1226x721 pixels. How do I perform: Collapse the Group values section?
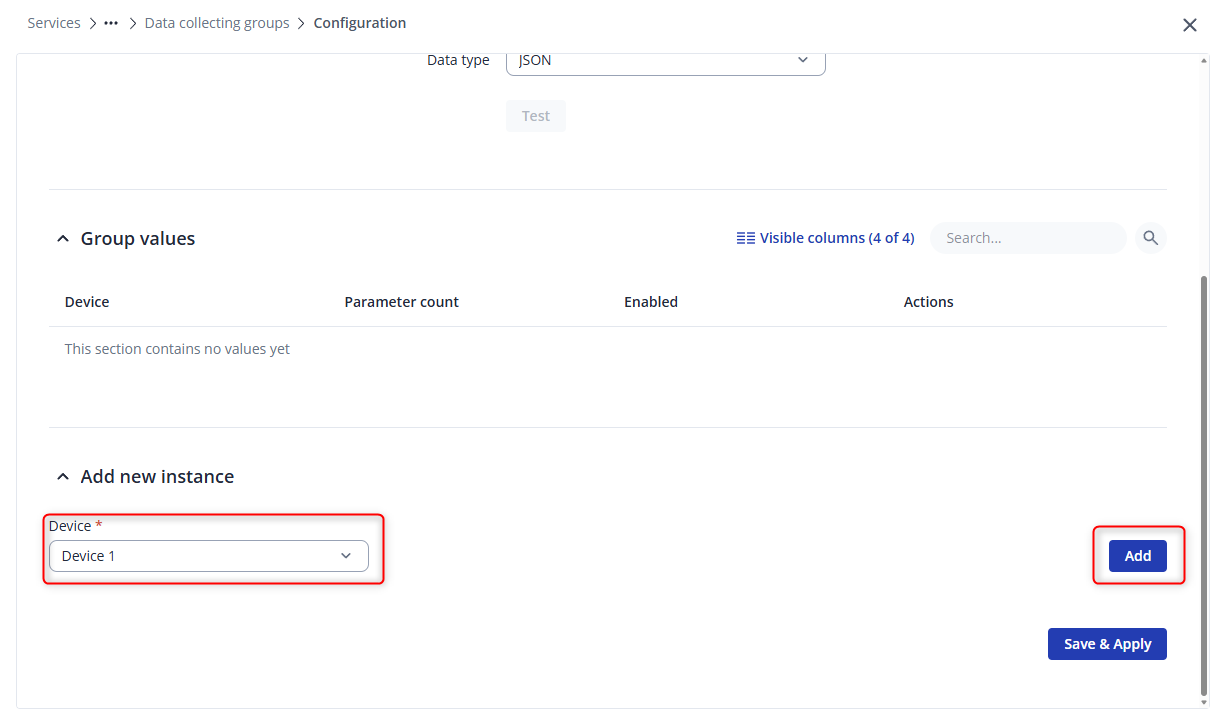pyautogui.click(x=63, y=239)
